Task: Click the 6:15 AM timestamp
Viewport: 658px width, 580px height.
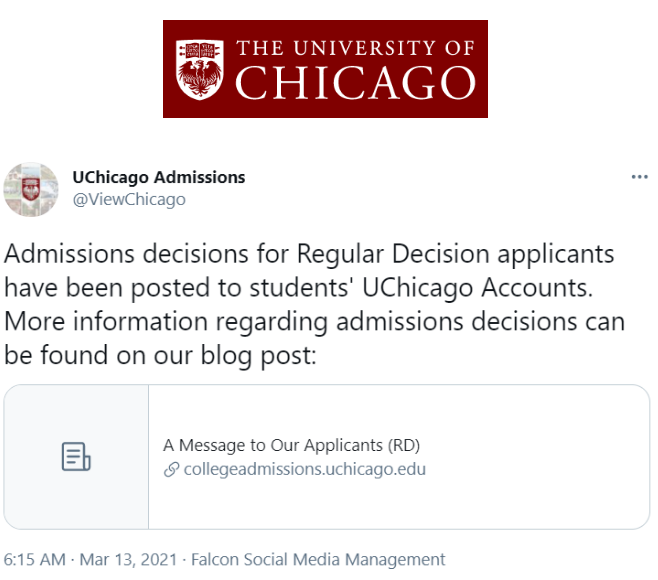Action: point(34,559)
